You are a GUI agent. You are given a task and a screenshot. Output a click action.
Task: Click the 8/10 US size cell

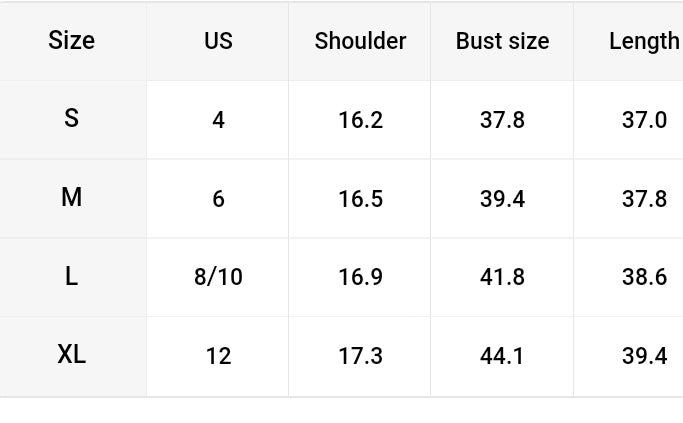(x=218, y=277)
